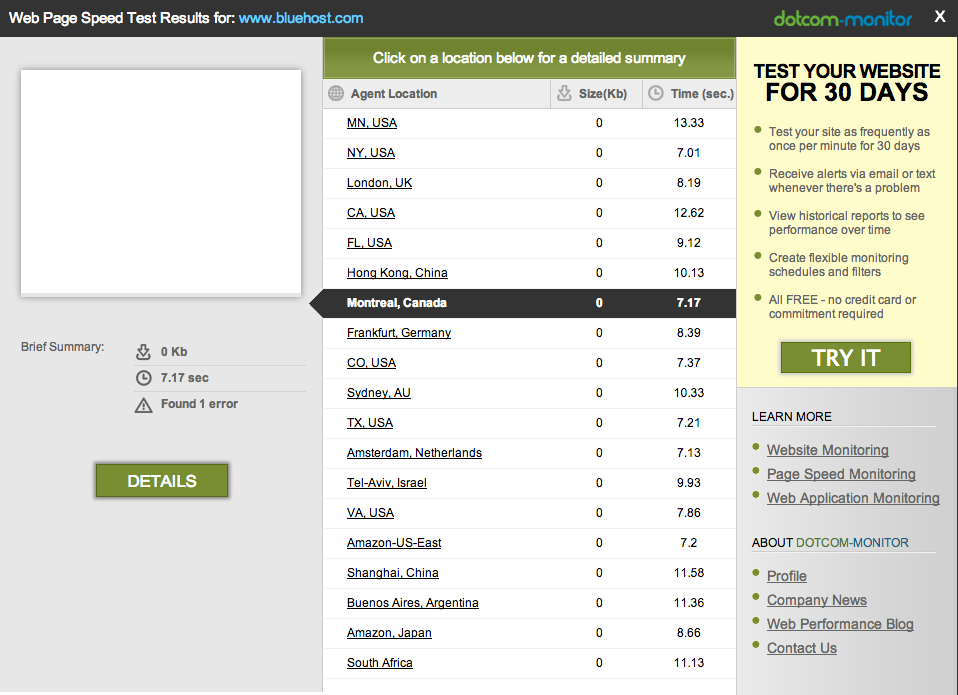Select the Tel-Aviv, Israel location
958x695 pixels.
pyautogui.click(x=387, y=482)
